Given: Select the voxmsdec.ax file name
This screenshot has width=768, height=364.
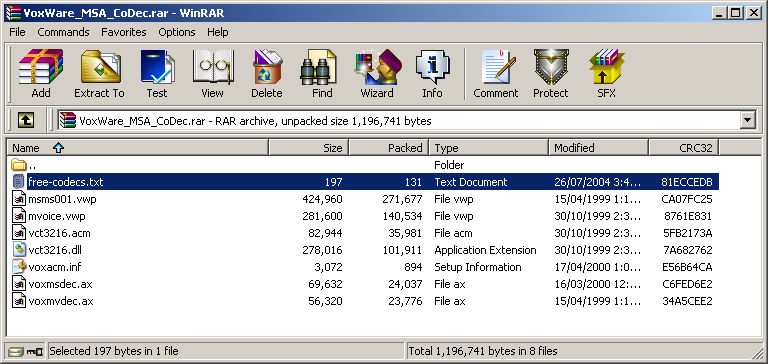Looking at the screenshot, I should pyautogui.click(x=60, y=284).
